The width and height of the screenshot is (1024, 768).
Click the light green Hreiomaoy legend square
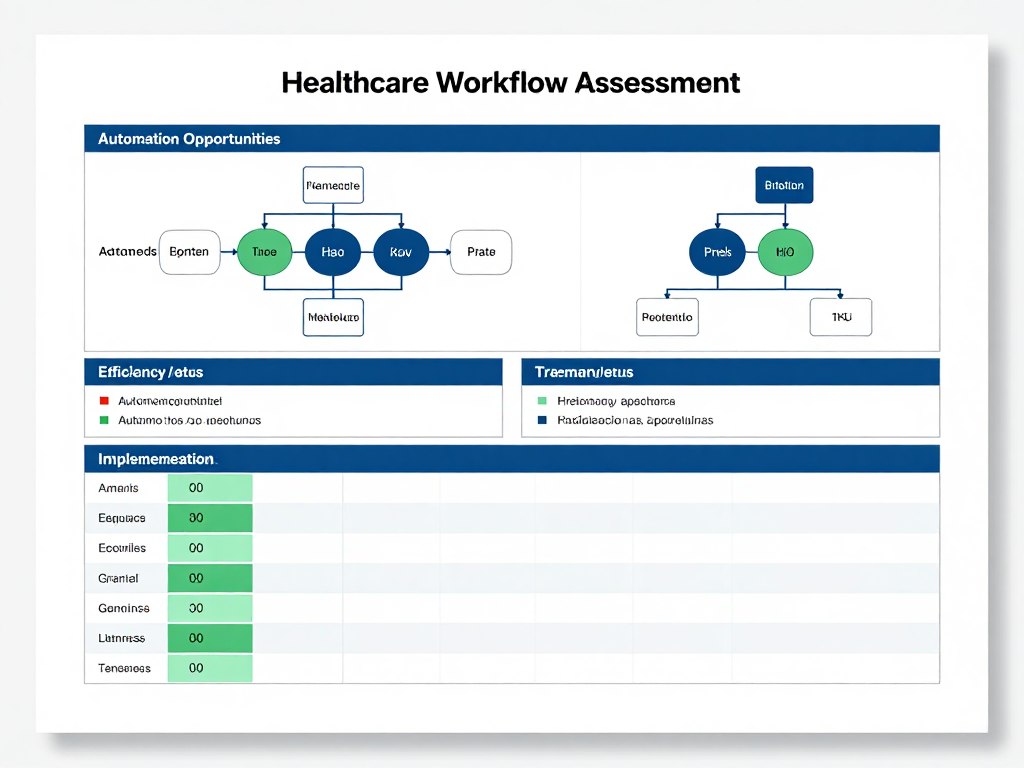(542, 401)
